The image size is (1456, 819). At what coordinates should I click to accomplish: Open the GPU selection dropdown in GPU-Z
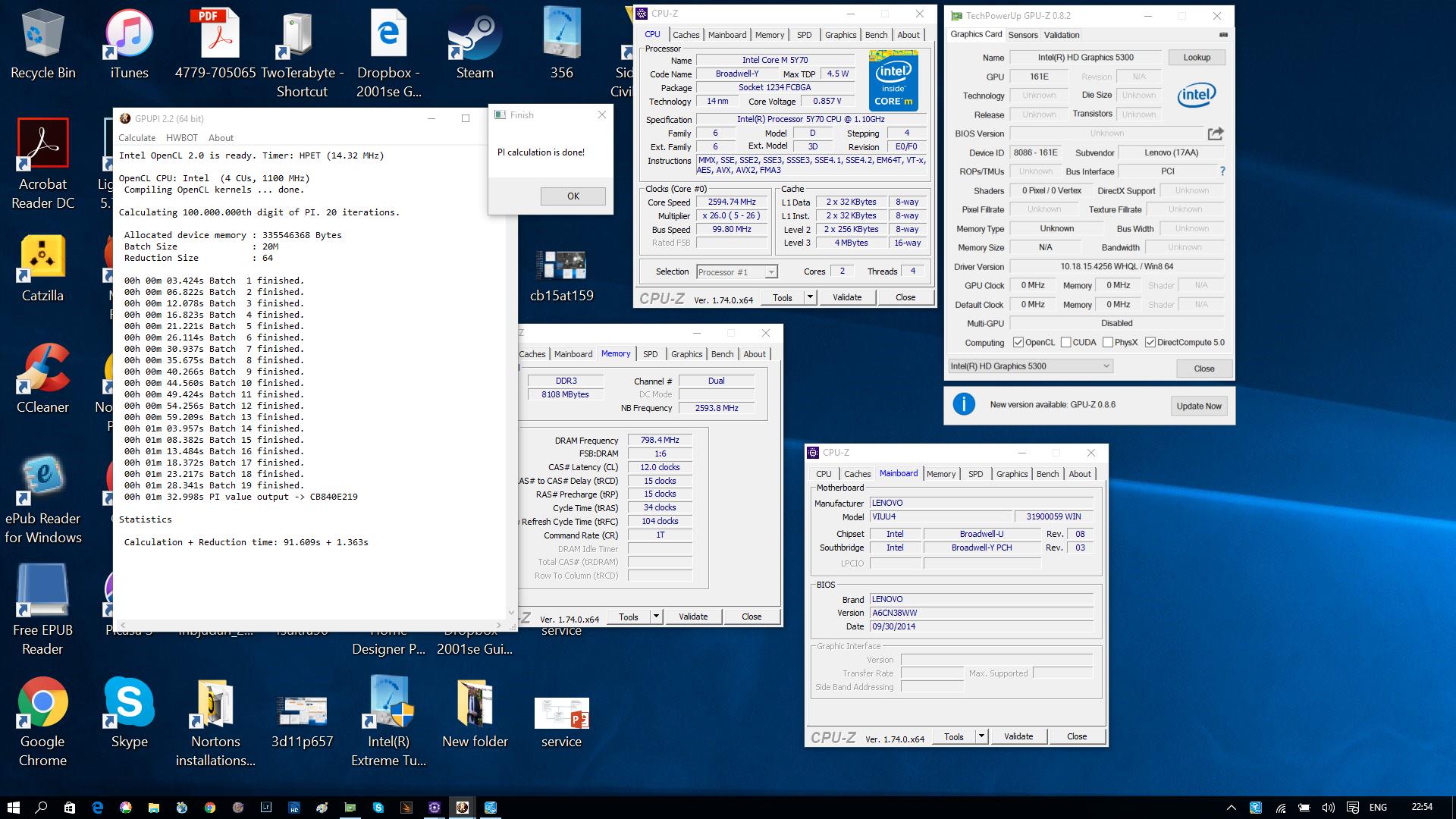[x=1031, y=366]
